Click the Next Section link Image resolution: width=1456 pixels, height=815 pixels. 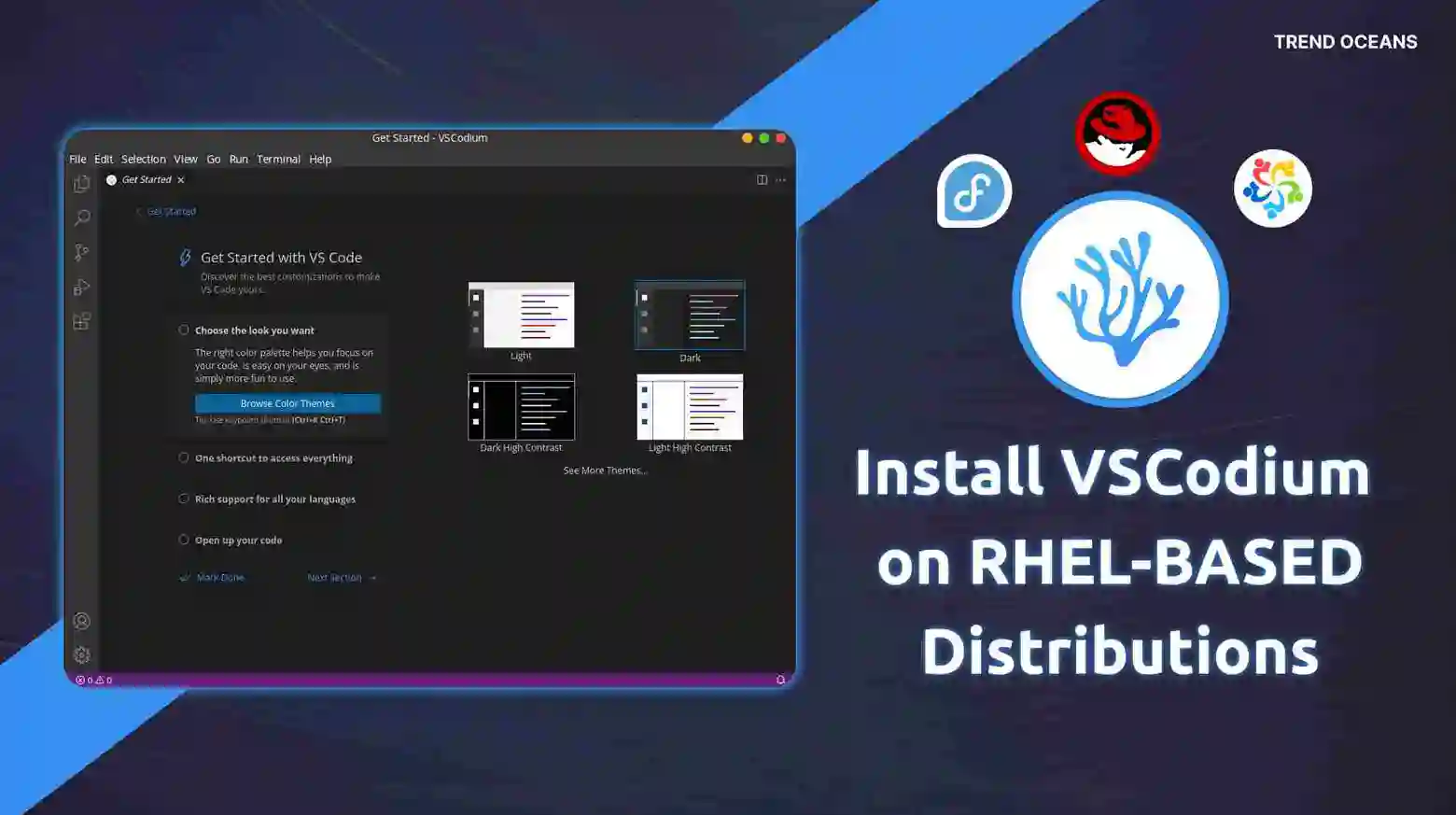click(334, 577)
